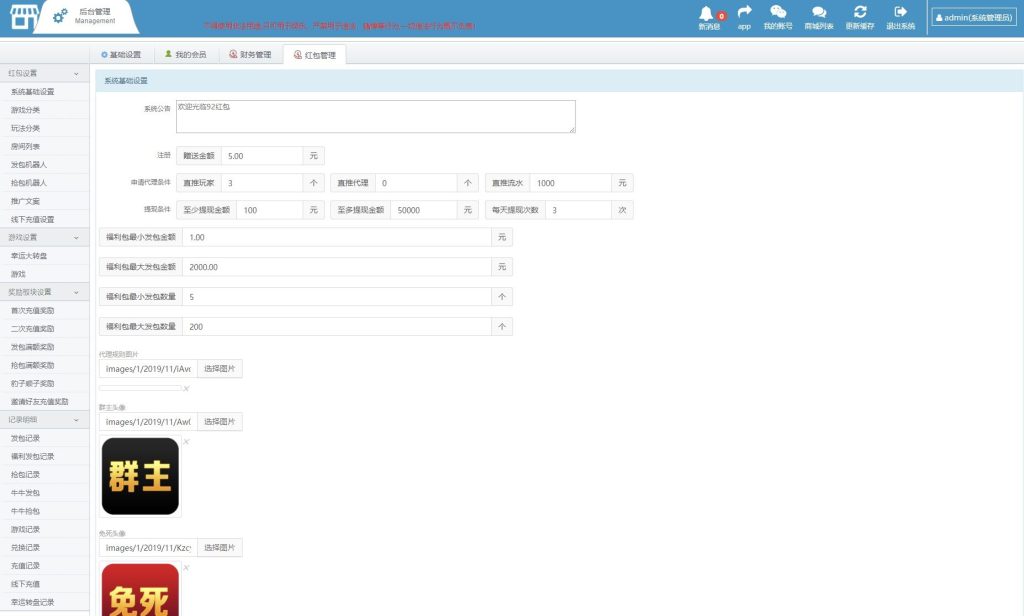Remove the 群主头像 image with X
The width and height of the screenshot is (1024, 616).
pos(186,442)
